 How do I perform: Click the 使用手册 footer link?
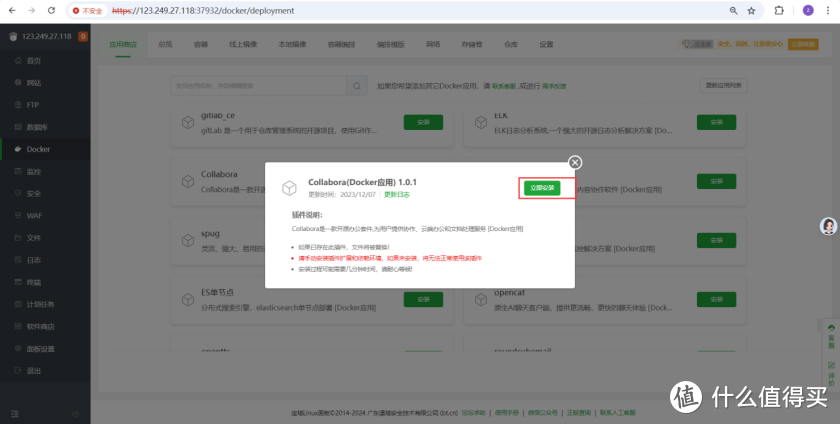pos(507,413)
